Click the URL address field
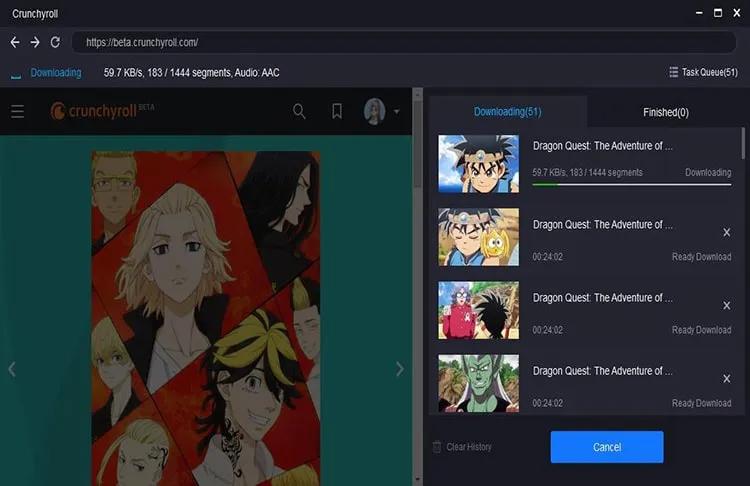Viewport: 750px width, 486px height. (x=400, y=42)
